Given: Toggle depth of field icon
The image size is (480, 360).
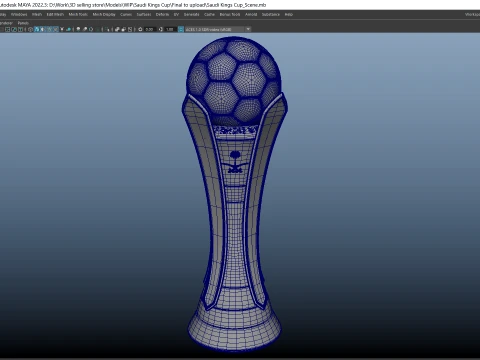Looking at the screenshot, I should (98, 29).
